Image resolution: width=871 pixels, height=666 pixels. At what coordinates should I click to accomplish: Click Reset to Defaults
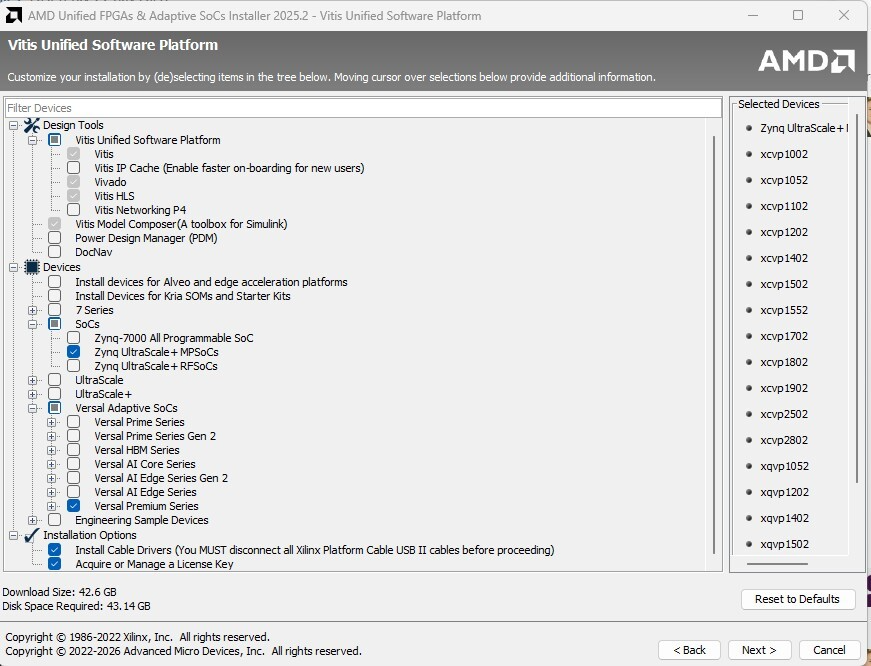[797, 599]
